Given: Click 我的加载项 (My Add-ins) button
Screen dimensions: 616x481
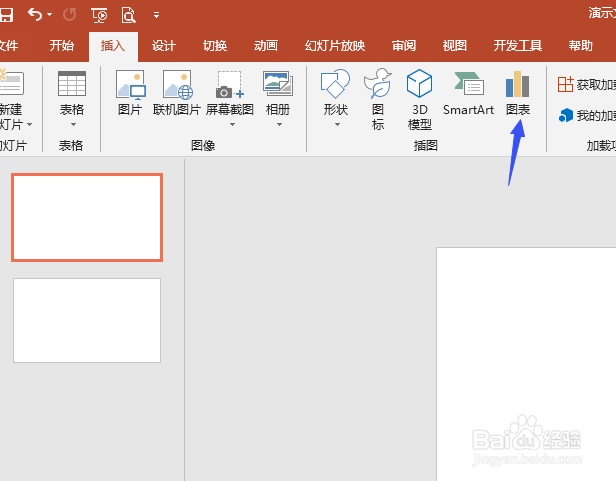Looking at the screenshot, I should [587, 116].
